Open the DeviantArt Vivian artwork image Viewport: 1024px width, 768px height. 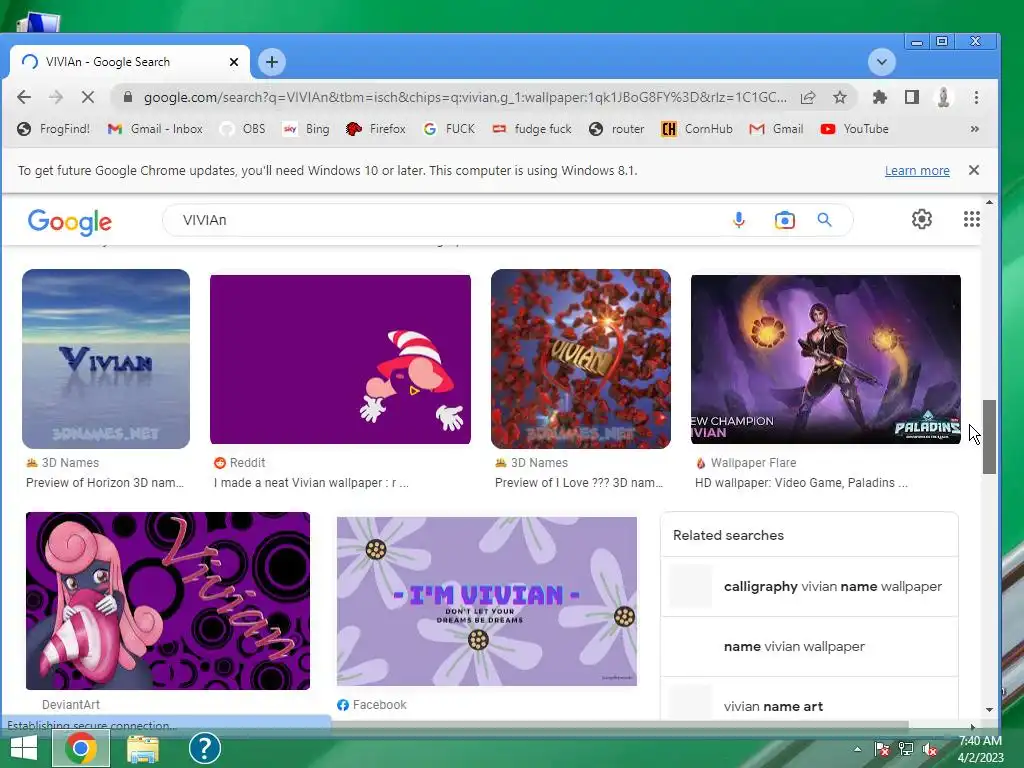click(x=168, y=601)
